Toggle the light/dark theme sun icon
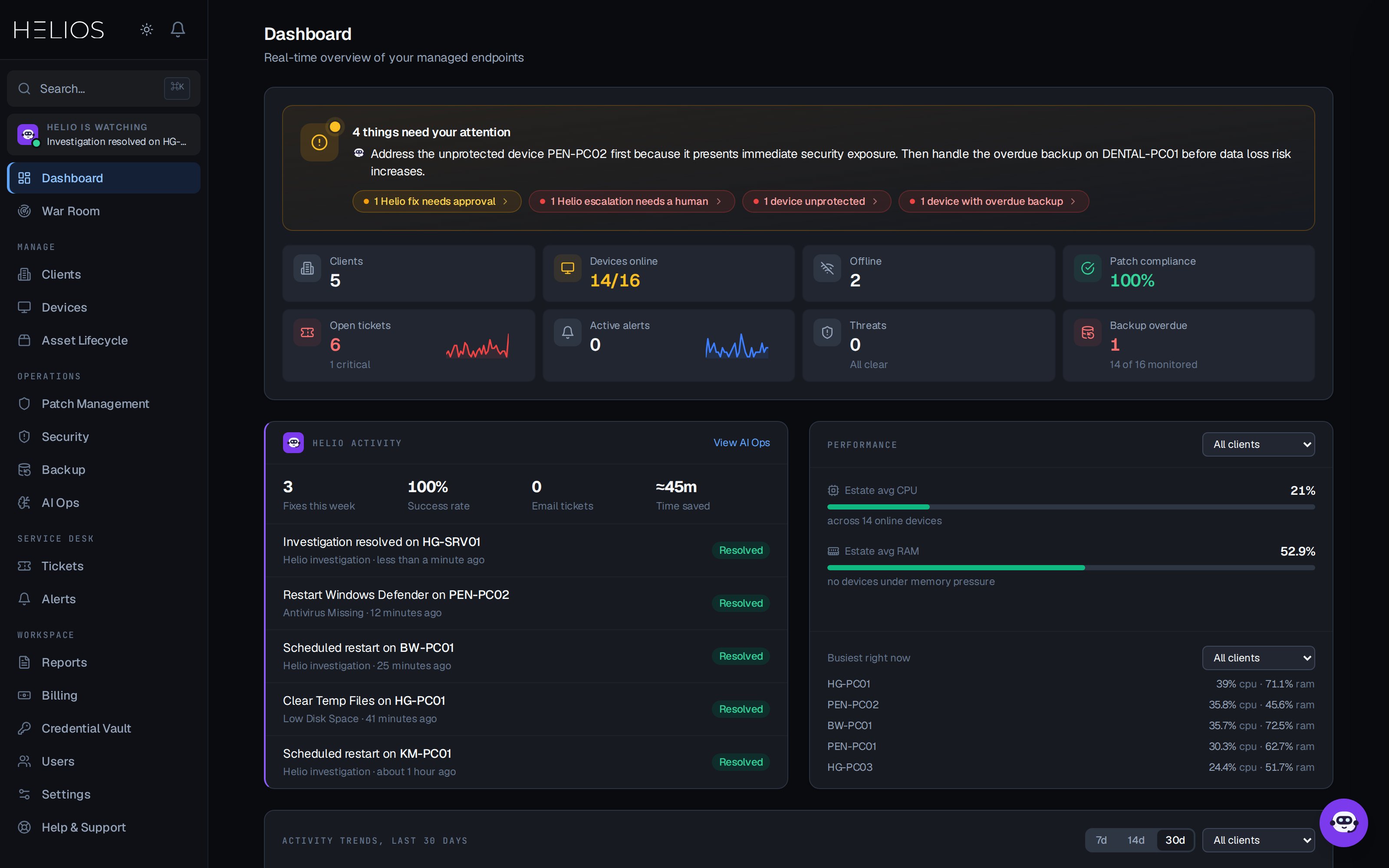Screen dimensions: 1389x868 (x=146, y=29)
